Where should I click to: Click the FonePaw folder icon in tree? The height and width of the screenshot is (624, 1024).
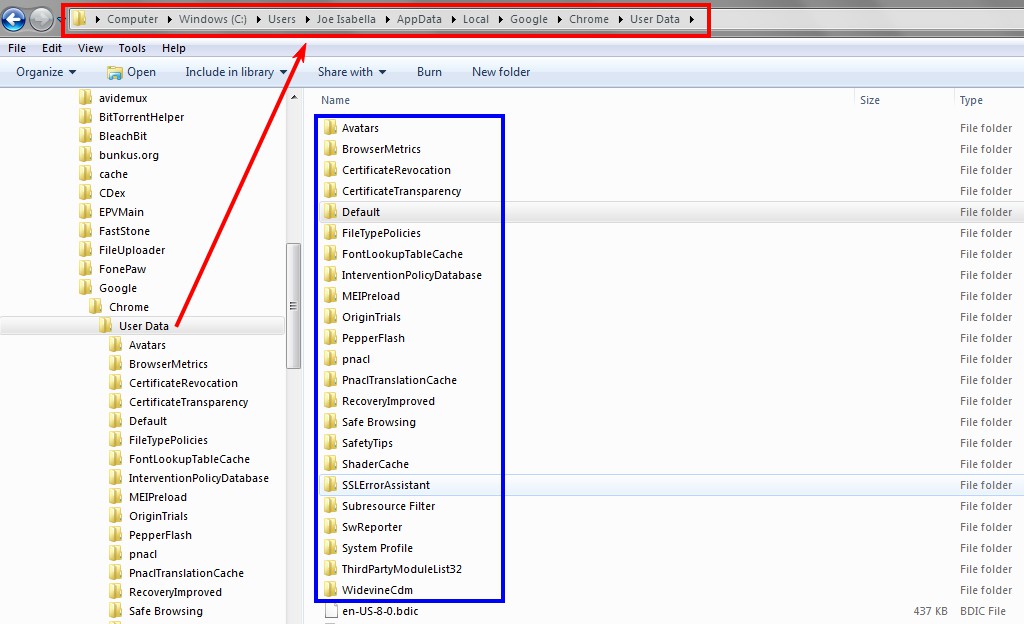click(x=86, y=269)
